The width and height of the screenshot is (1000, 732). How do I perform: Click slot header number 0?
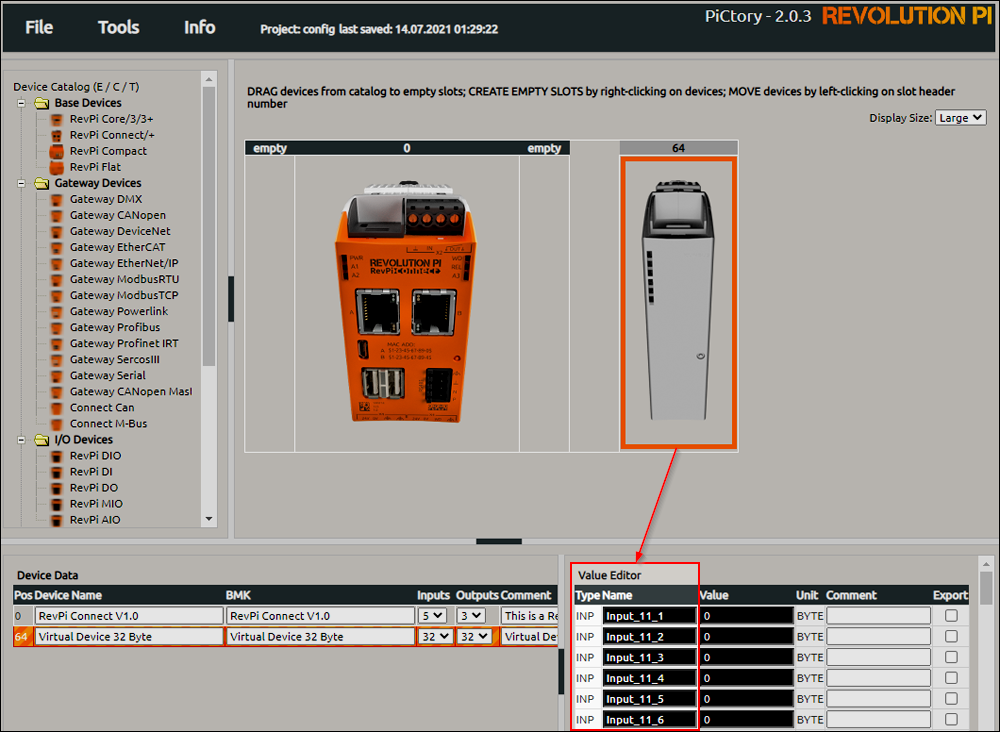pos(407,148)
